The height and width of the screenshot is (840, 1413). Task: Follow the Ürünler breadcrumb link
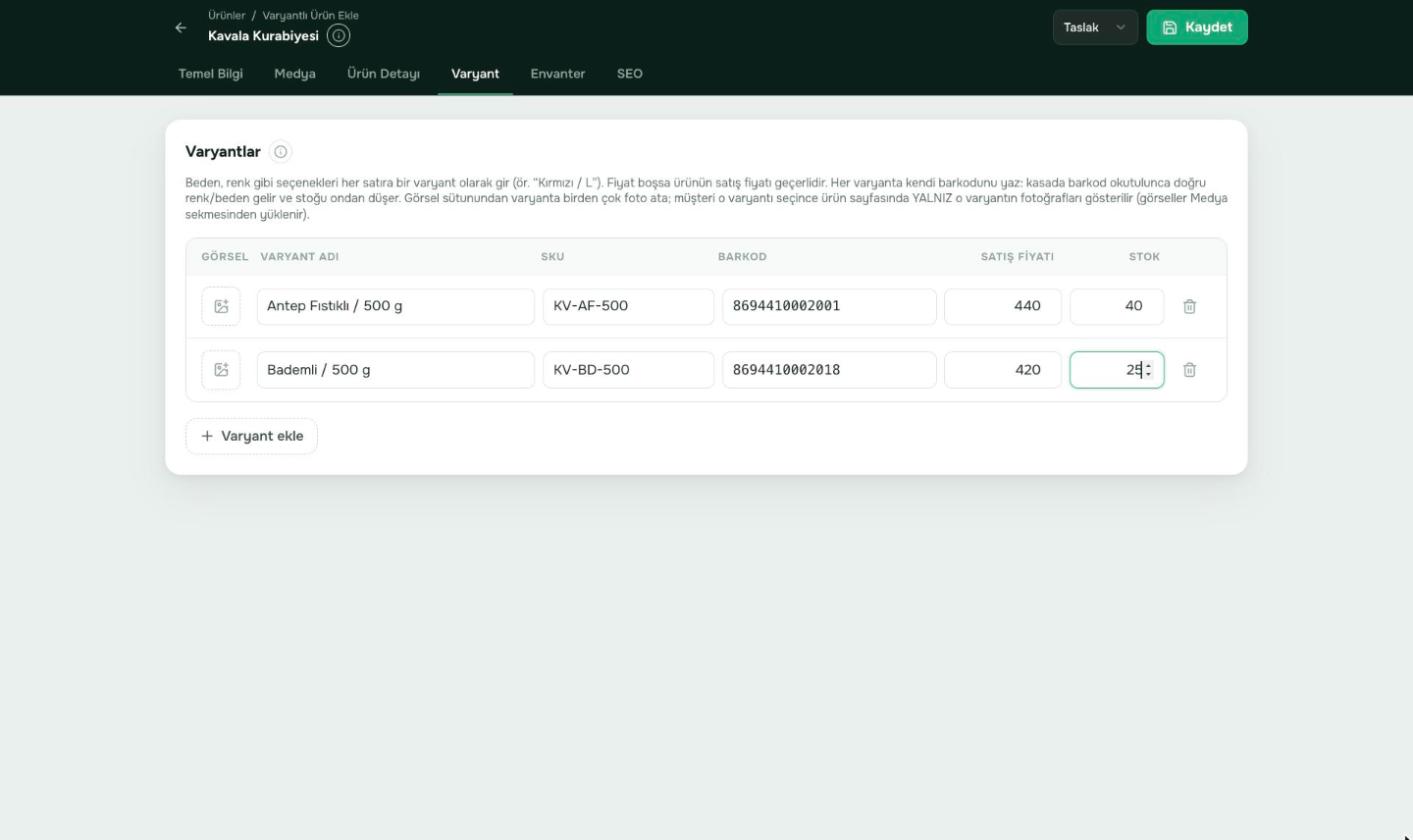pos(226,15)
